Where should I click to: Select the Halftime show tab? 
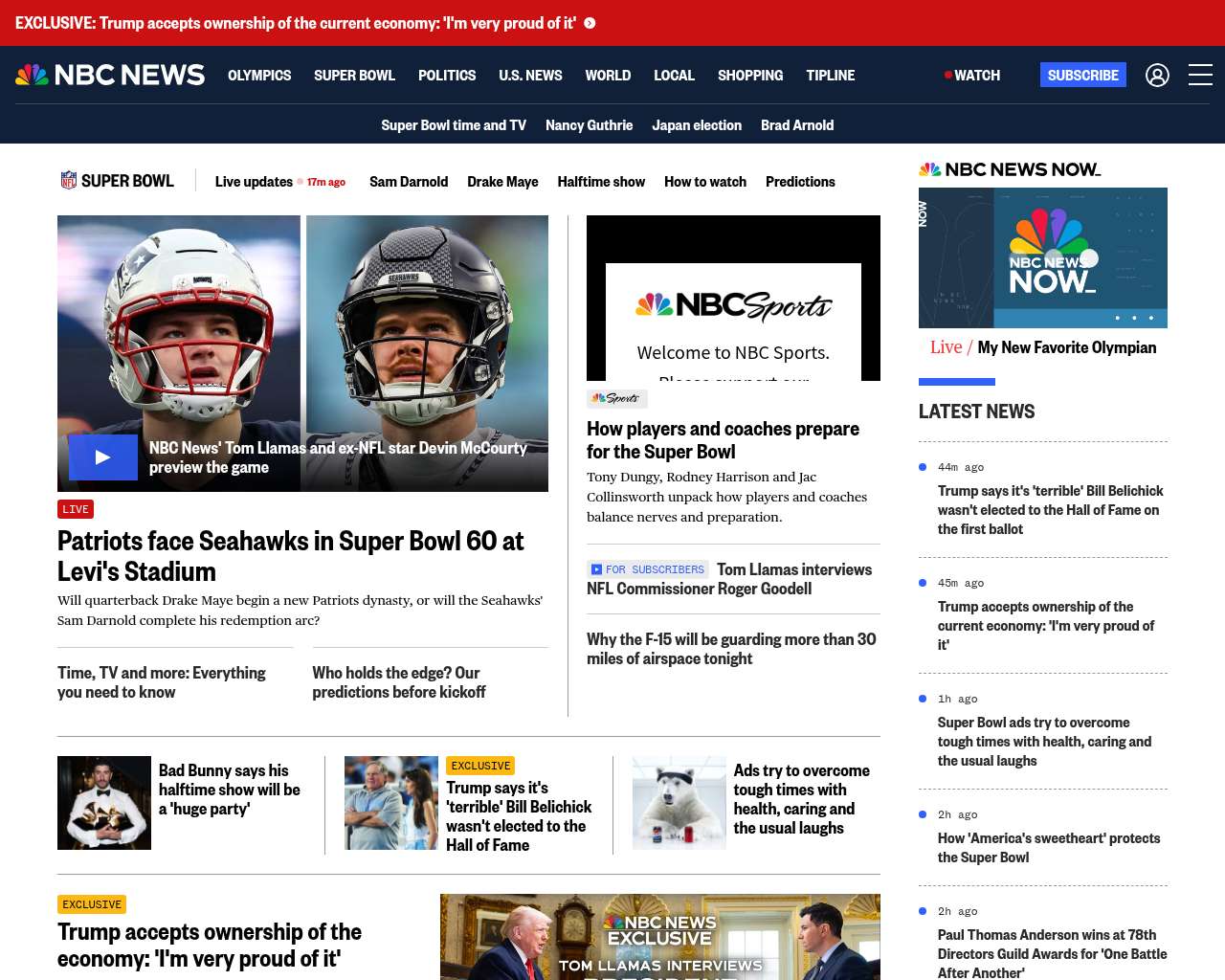(x=601, y=181)
